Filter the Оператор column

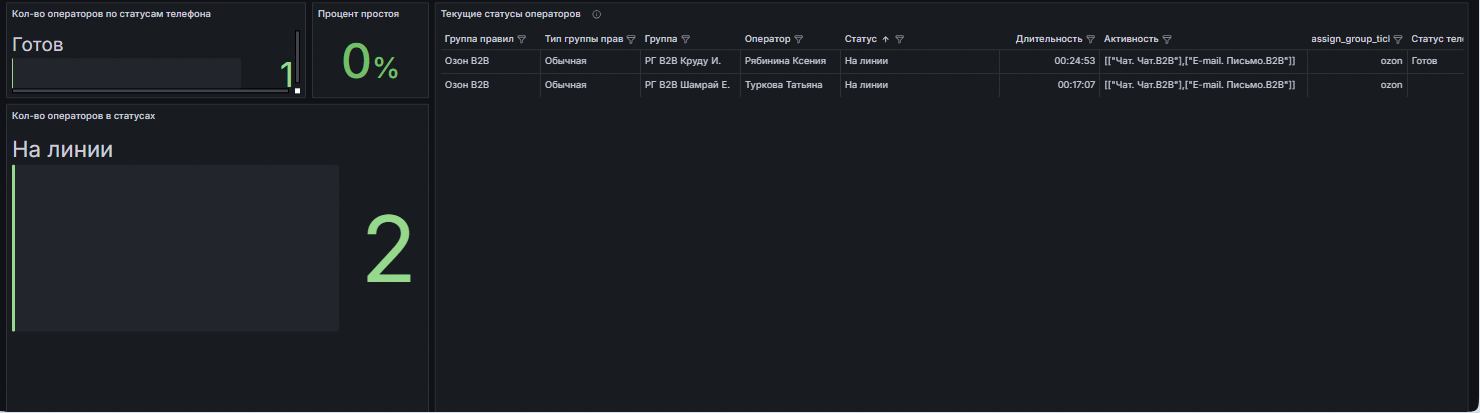point(798,39)
